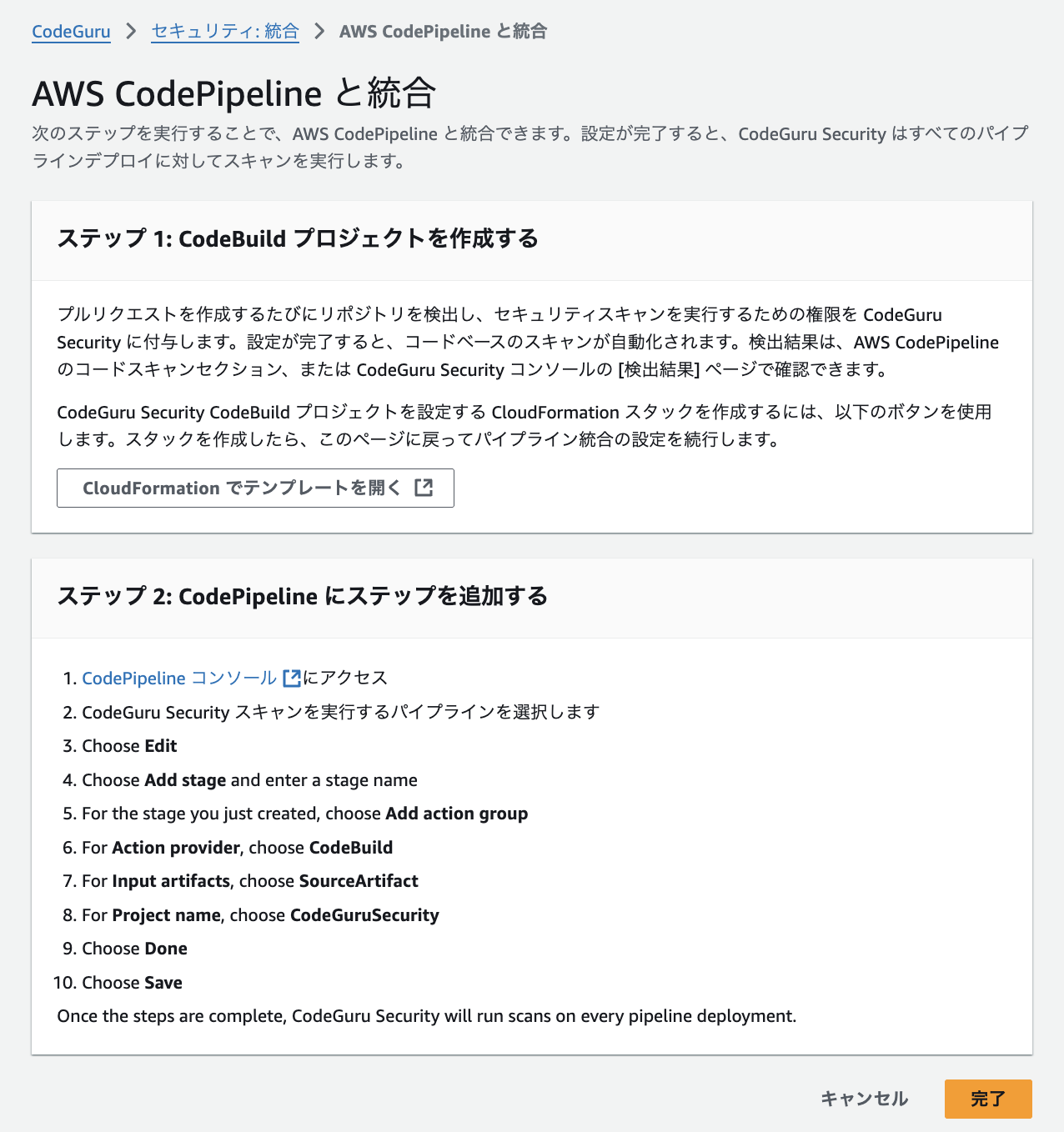Select list item 10, Choose Save
This screenshot has width=1064, height=1132.
pyautogui.click(x=131, y=983)
